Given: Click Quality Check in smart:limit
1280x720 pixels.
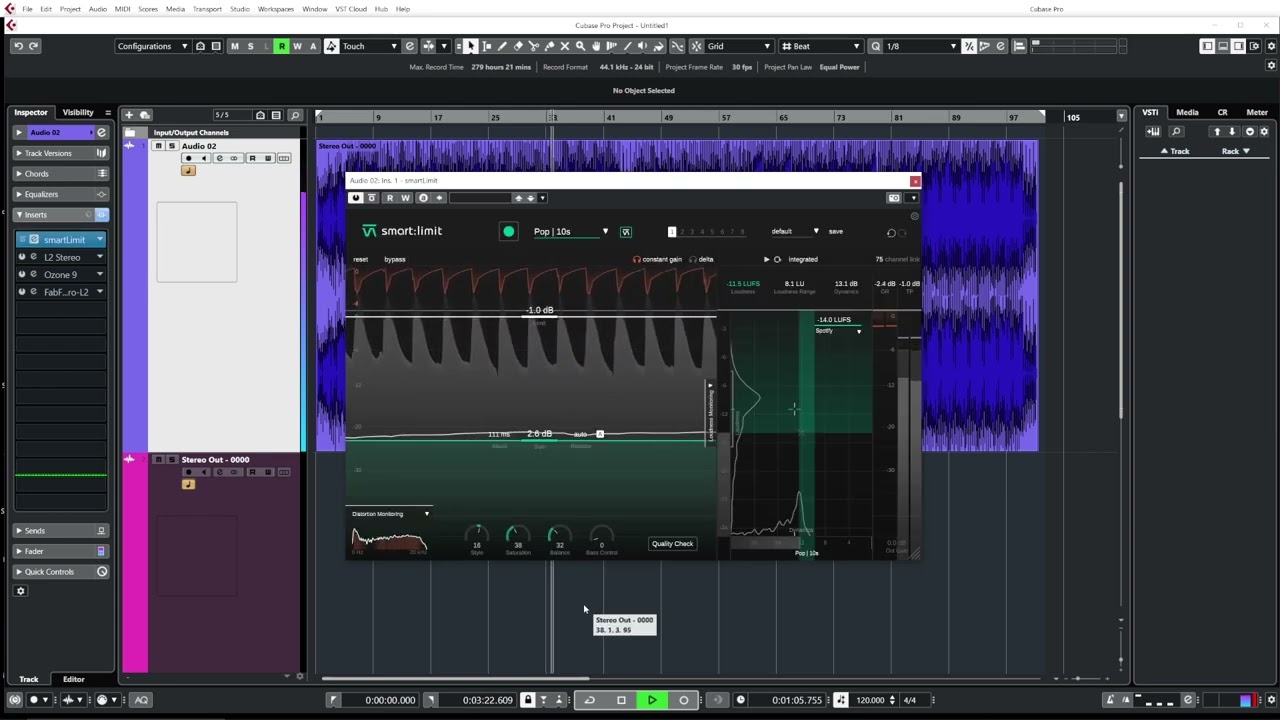Looking at the screenshot, I should 672,544.
